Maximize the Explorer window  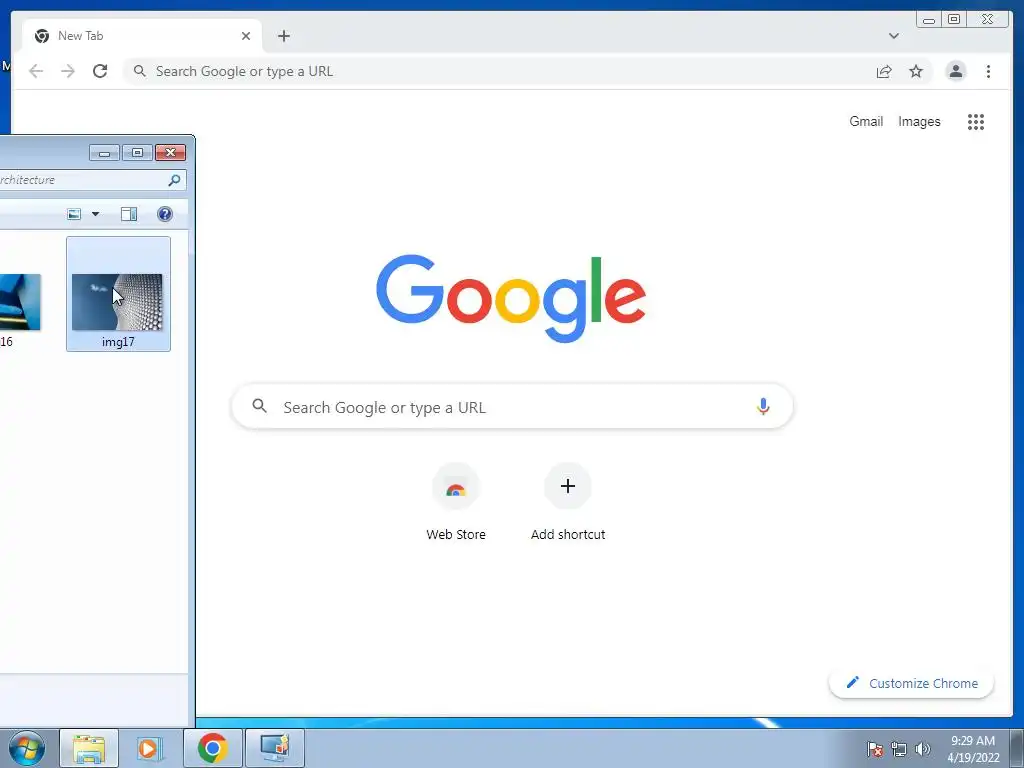point(137,152)
